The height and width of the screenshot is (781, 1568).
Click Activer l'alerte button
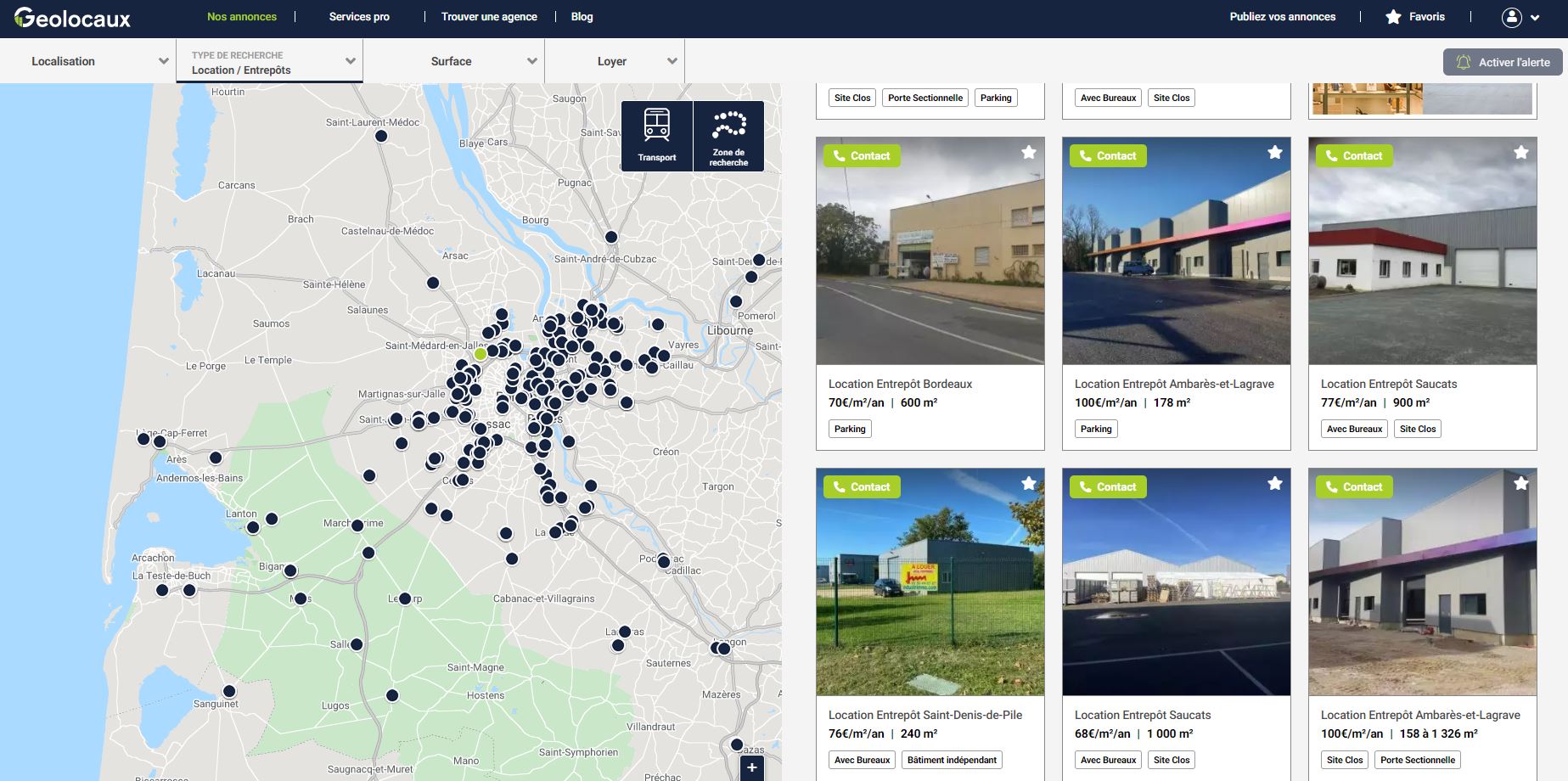[x=1502, y=62]
